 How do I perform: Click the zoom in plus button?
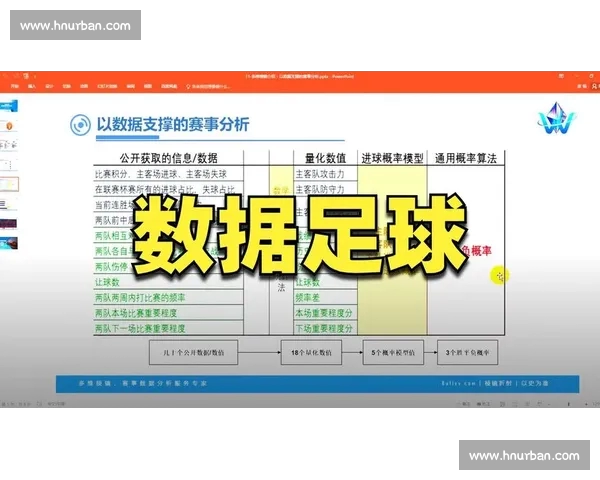[x=586, y=404]
